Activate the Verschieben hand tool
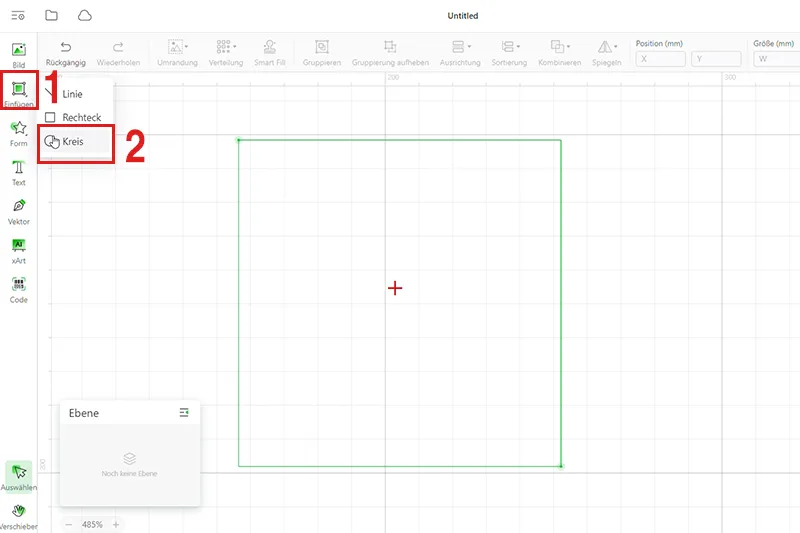The height and width of the screenshot is (533, 800). tap(19, 517)
